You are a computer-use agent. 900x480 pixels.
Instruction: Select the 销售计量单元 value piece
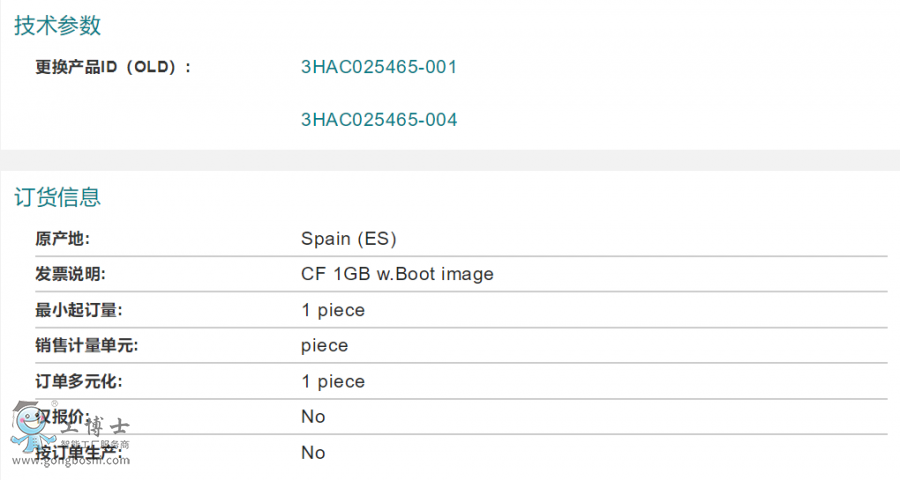tap(324, 346)
